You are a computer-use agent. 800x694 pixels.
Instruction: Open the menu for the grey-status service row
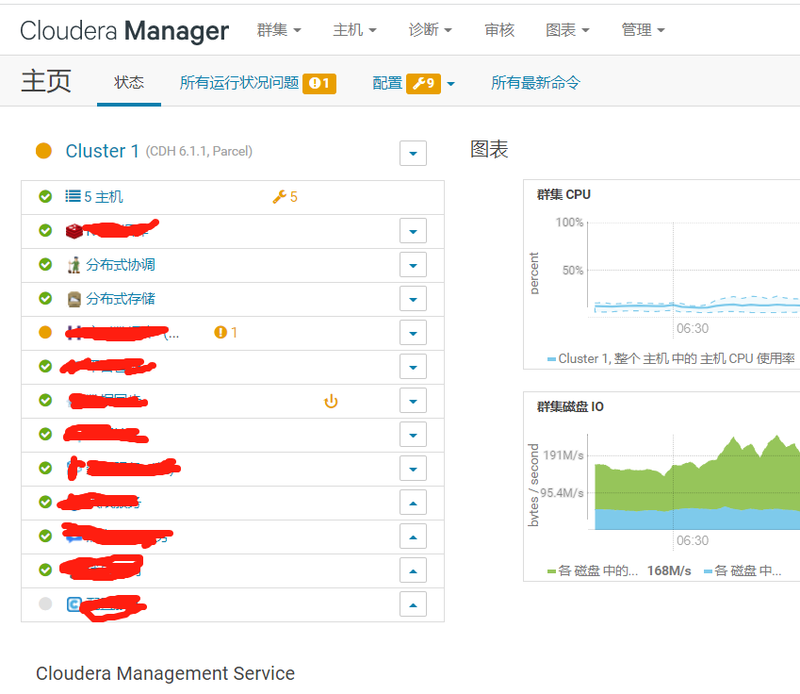(413, 605)
